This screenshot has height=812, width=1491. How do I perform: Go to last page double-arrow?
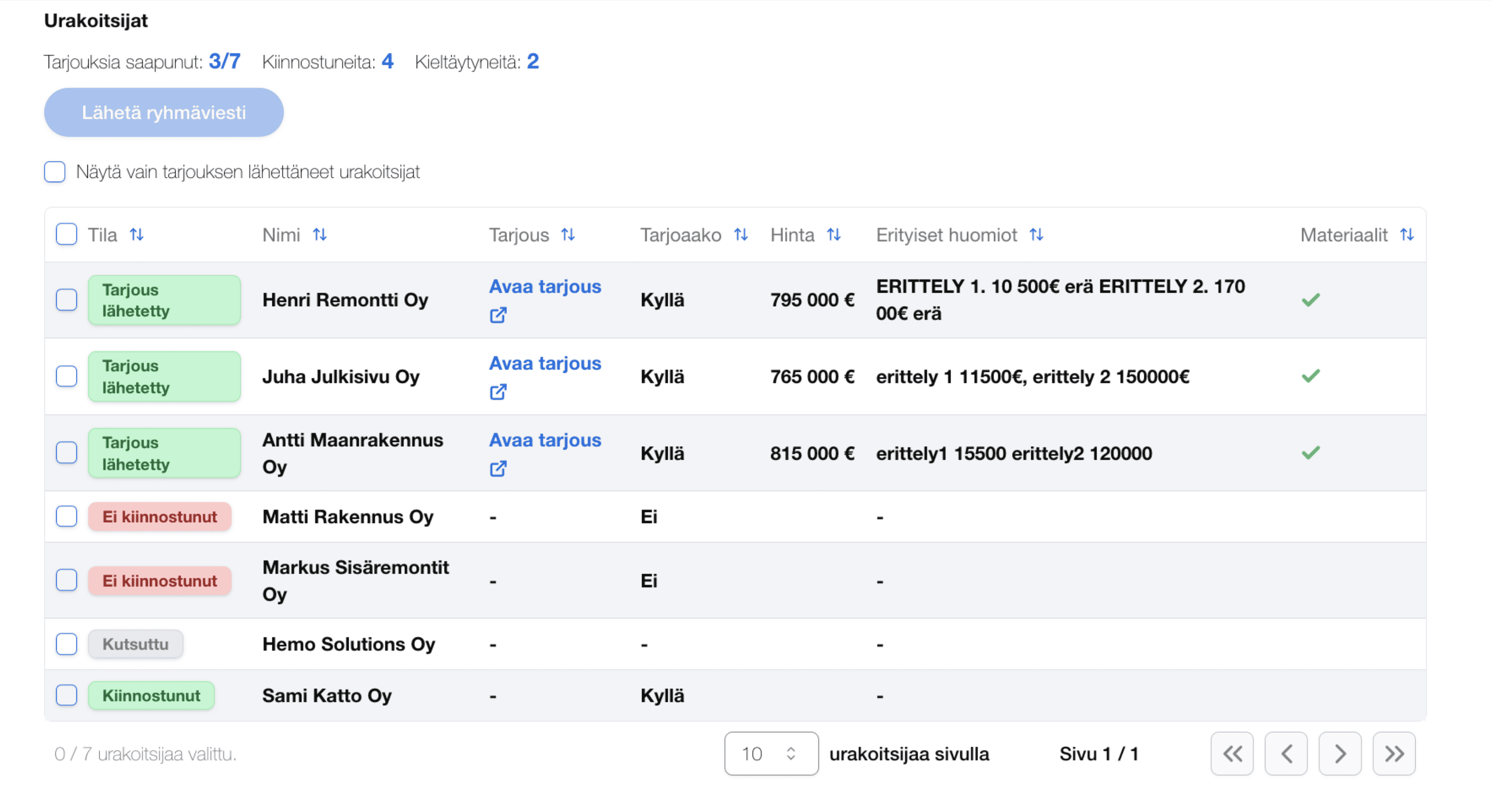(1394, 753)
